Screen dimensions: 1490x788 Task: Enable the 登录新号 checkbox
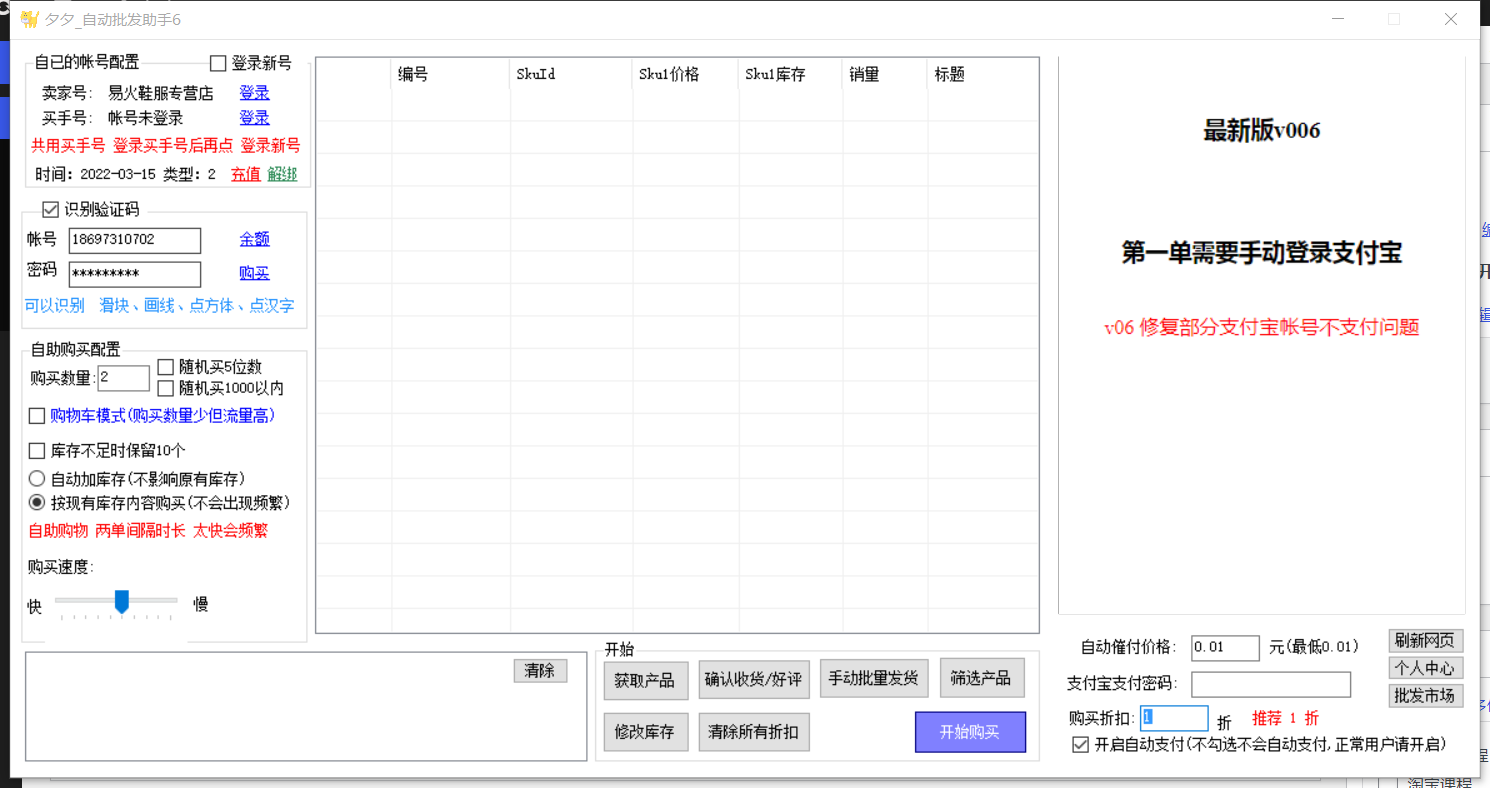coord(219,64)
